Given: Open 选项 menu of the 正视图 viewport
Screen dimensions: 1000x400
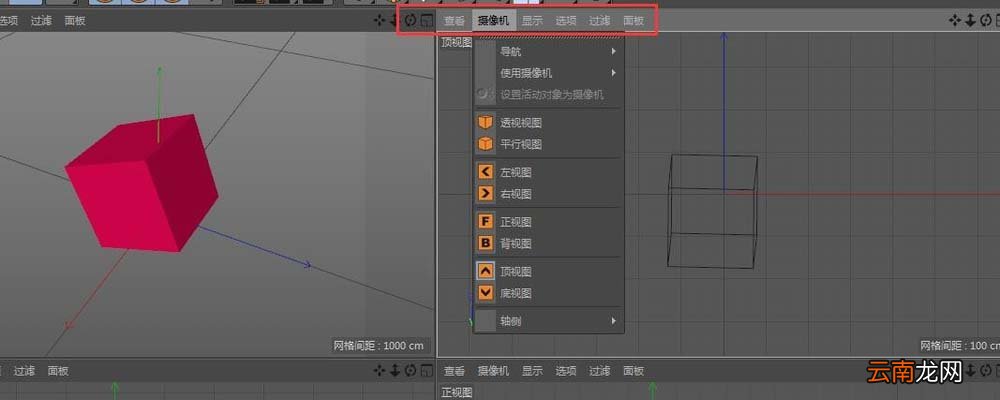Looking at the screenshot, I should 566,371.
